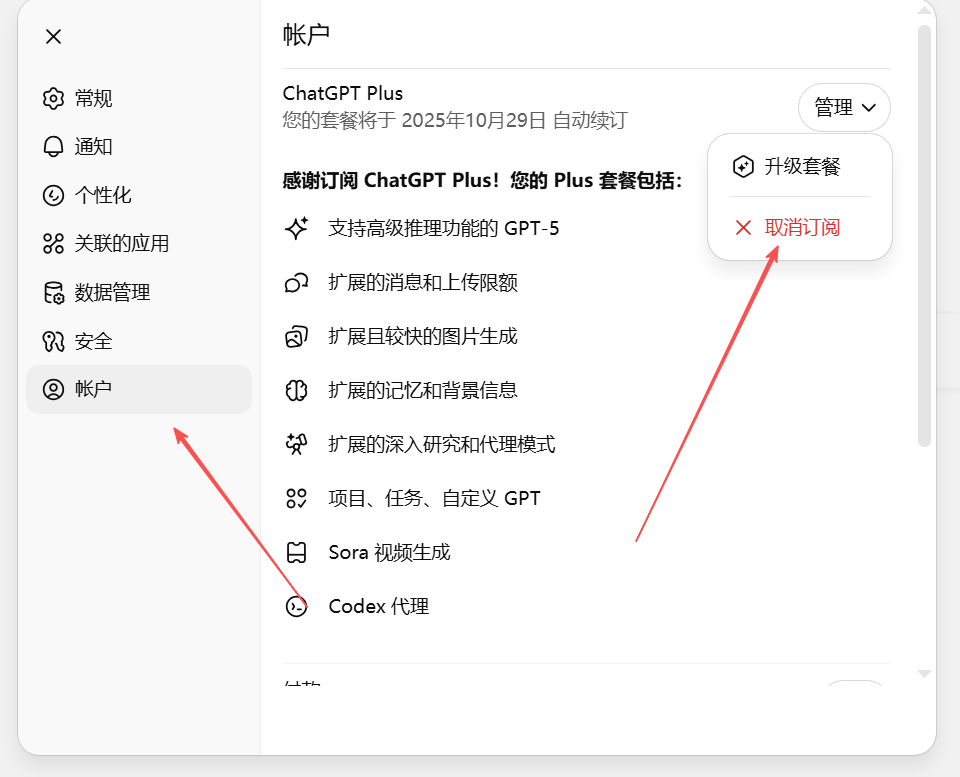Viewport: 960px width, 777px height.
Task: Click the scrollbar down arrow
Action: 924,674
